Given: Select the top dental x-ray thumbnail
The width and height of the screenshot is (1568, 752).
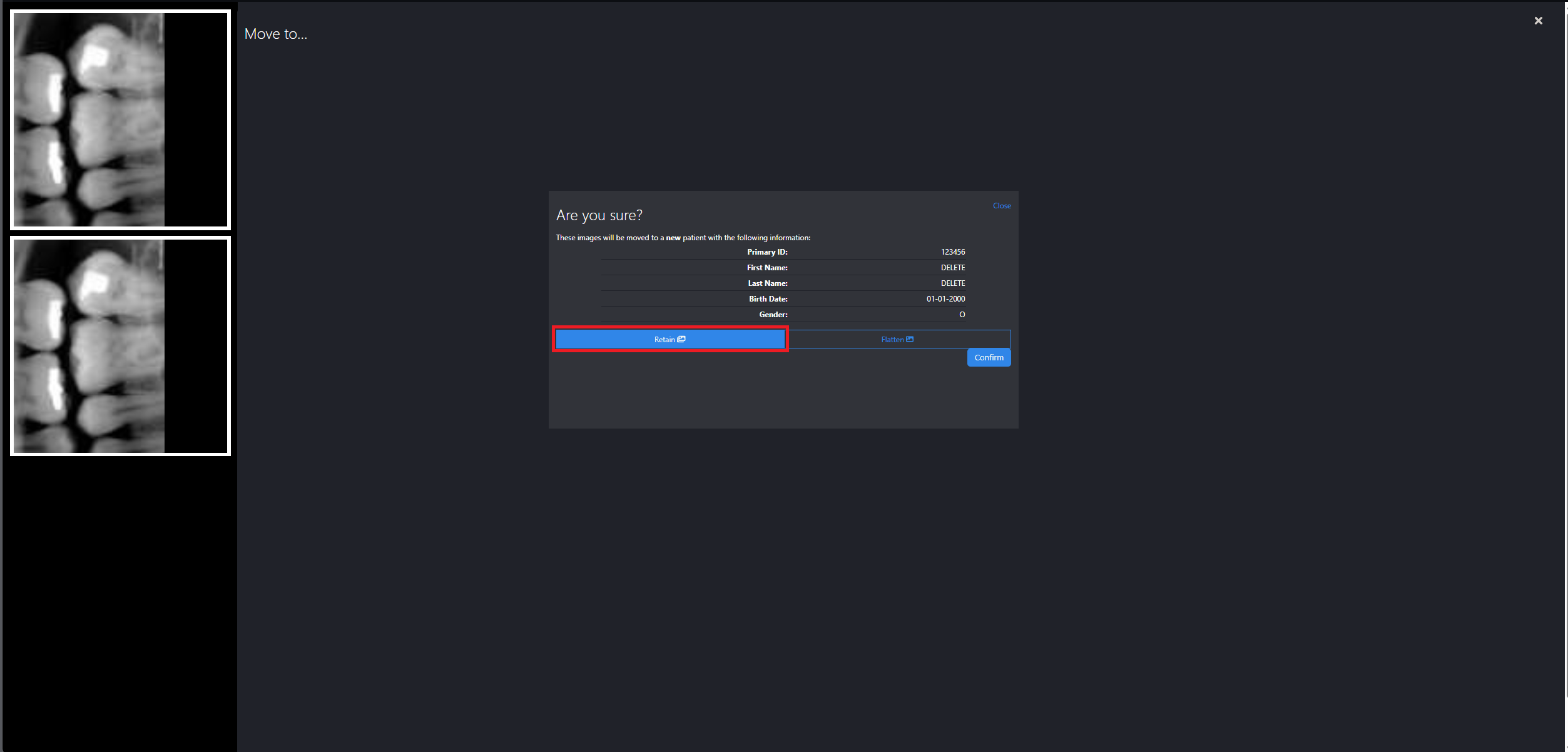Looking at the screenshot, I should [x=120, y=119].
